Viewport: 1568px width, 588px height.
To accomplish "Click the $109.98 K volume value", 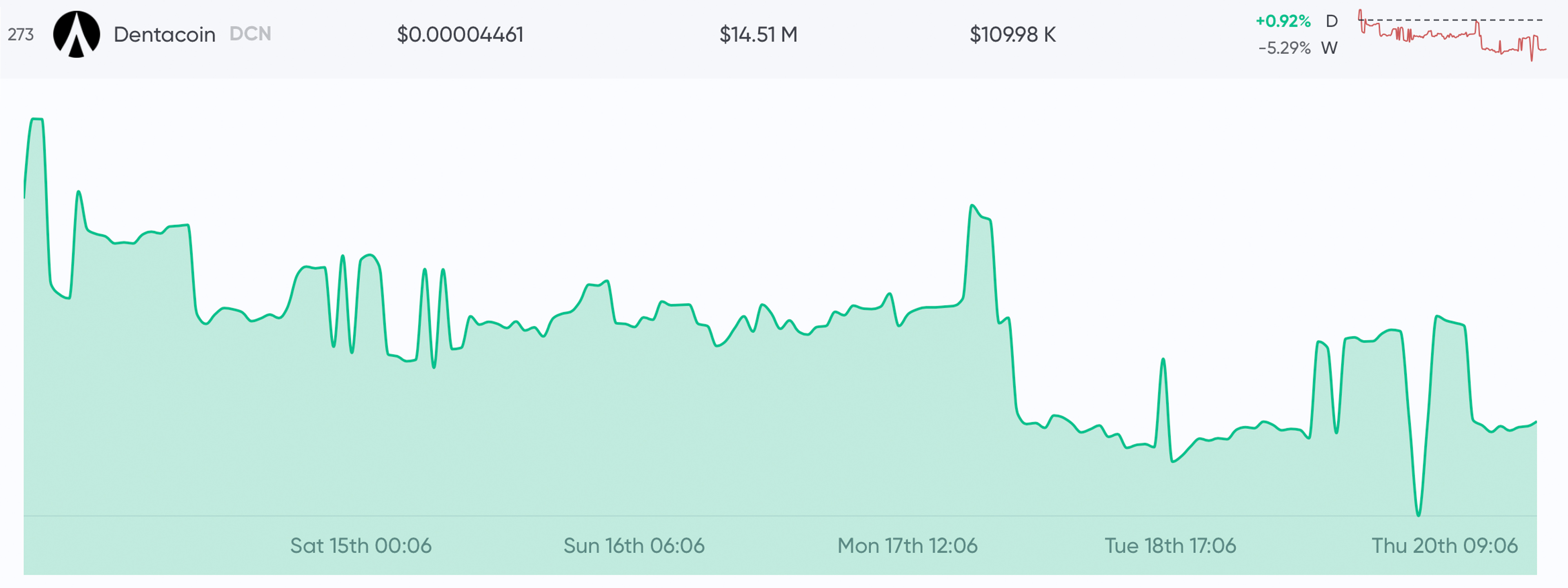I will (x=1012, y=35).
